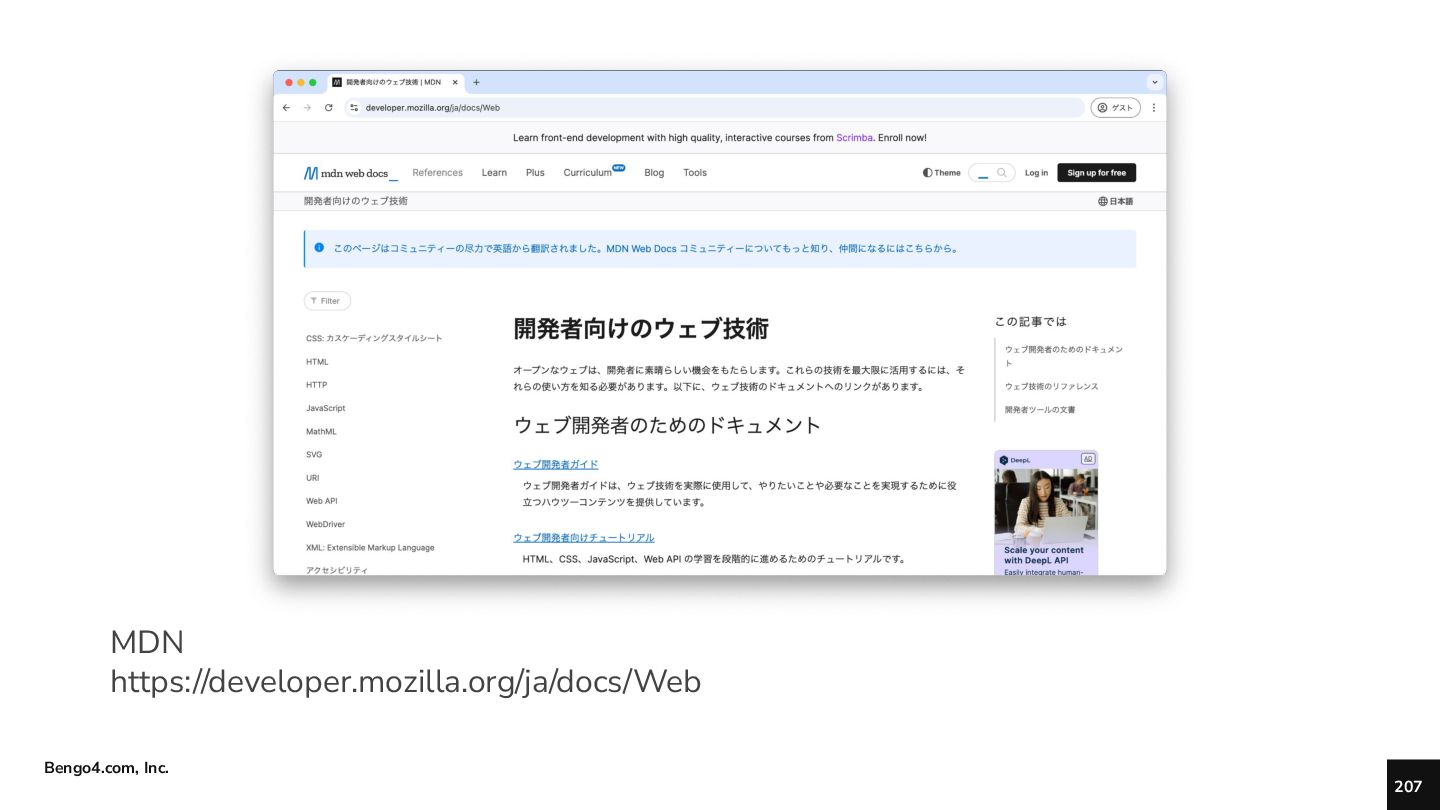Screen dimensions: 1440x810
Task: Click the blue info icon in the notice
Action: point(319,248)
